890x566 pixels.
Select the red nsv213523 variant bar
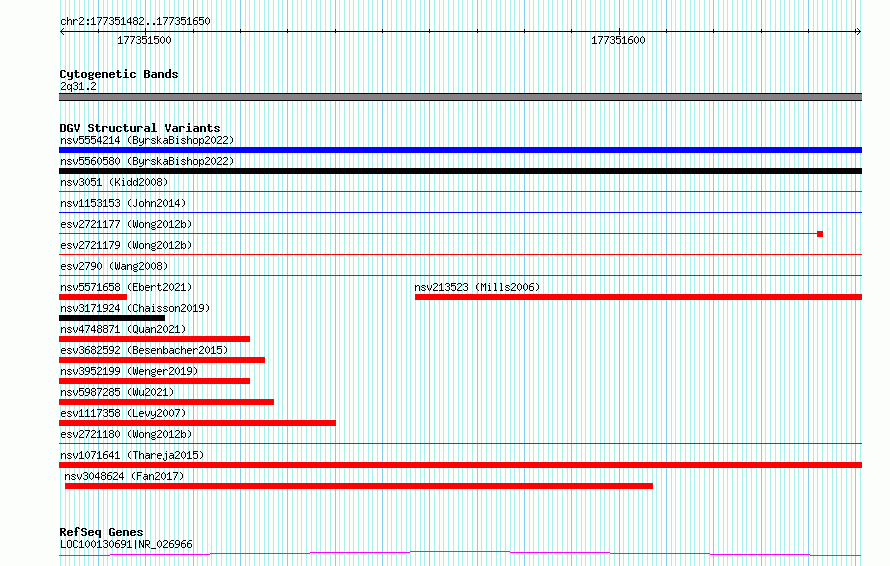click(x=639, y=297)
